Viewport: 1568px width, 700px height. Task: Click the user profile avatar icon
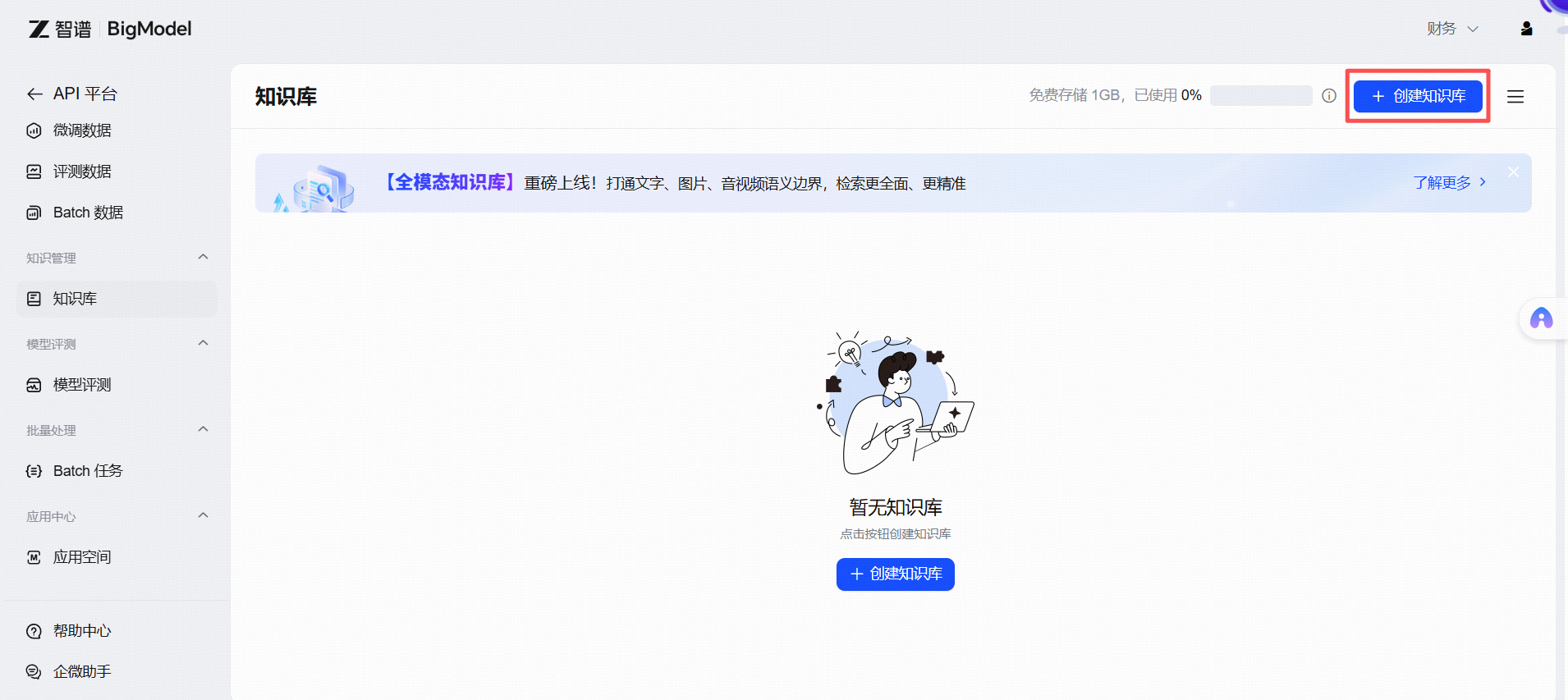[x=1526, y=29]
